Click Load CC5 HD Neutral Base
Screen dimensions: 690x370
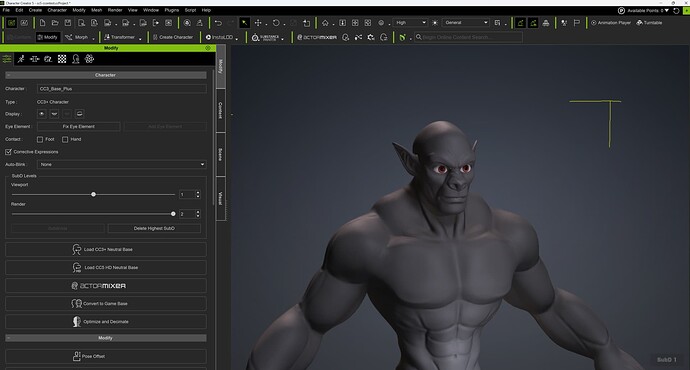pyautogui.click(x=106, y=267)
